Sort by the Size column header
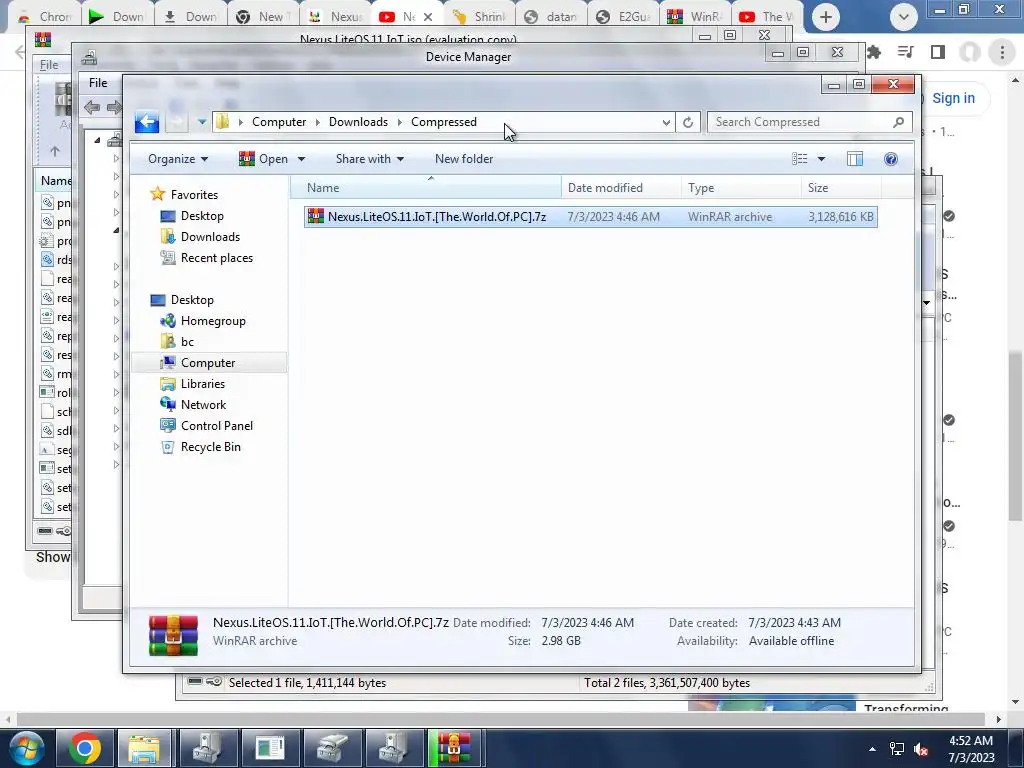Viewport: 1024px width, 768px height. point(841,187)
